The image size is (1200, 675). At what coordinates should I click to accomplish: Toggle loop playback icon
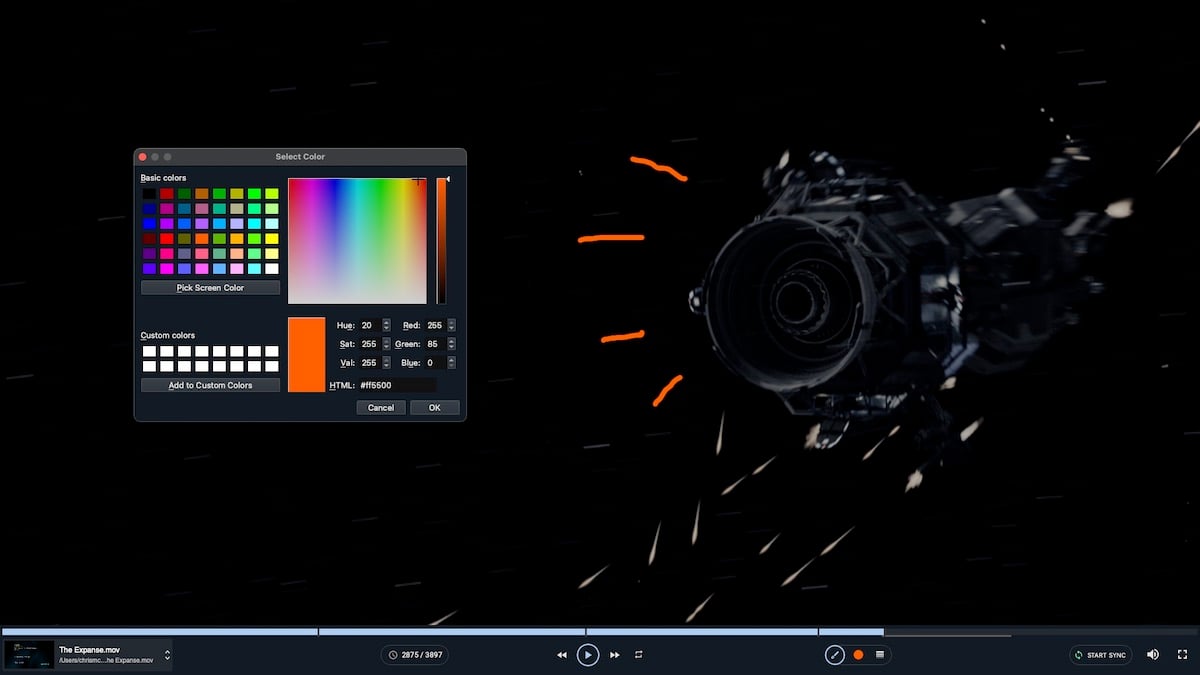pyautogui.click(x=638, y=655)
